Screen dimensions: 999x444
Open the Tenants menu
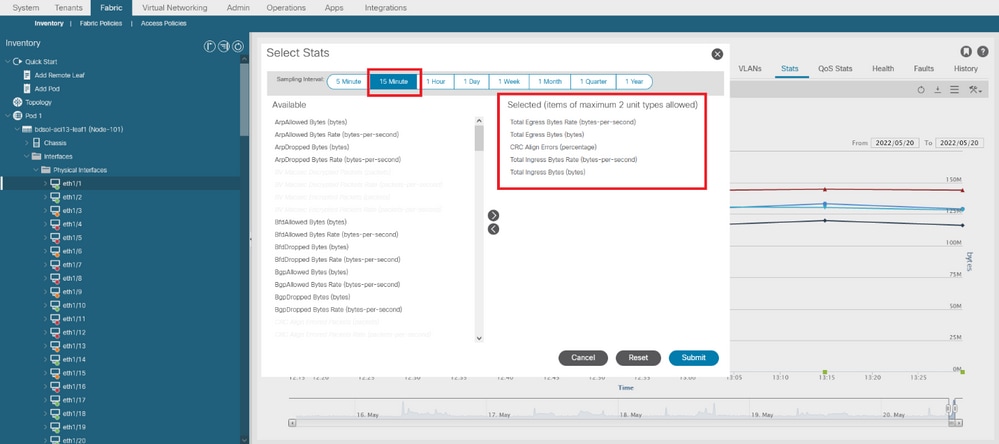tap(68, 8)
